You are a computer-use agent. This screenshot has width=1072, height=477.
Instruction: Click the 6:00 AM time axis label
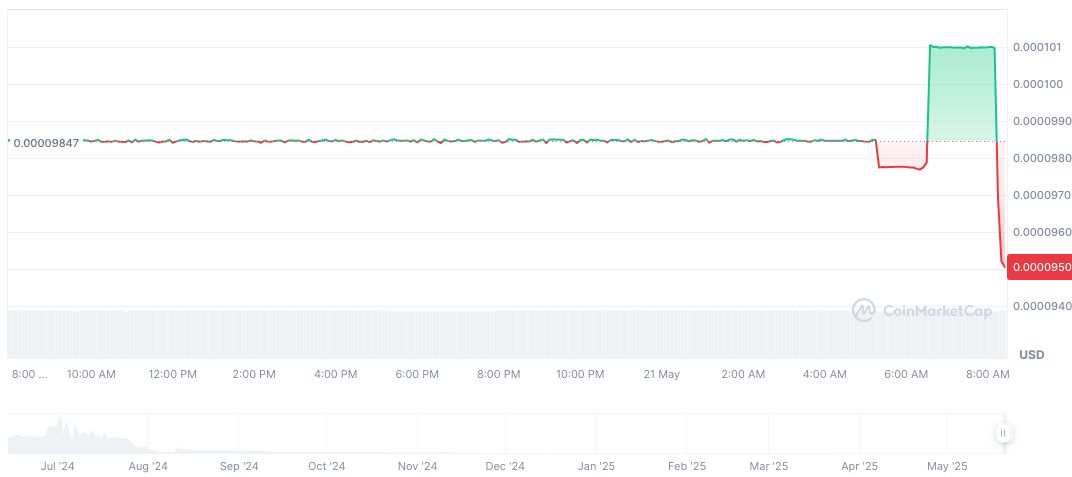(906, 374)
